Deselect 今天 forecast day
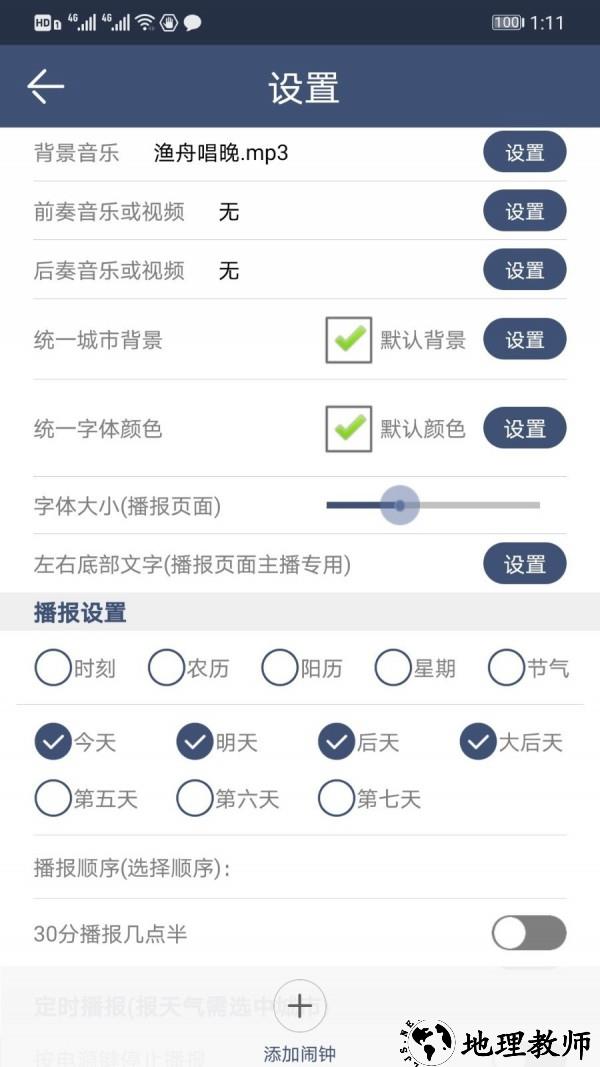The width and height of the screenshot is (600, 1067). pyautogui.click(x=53, y=742)
